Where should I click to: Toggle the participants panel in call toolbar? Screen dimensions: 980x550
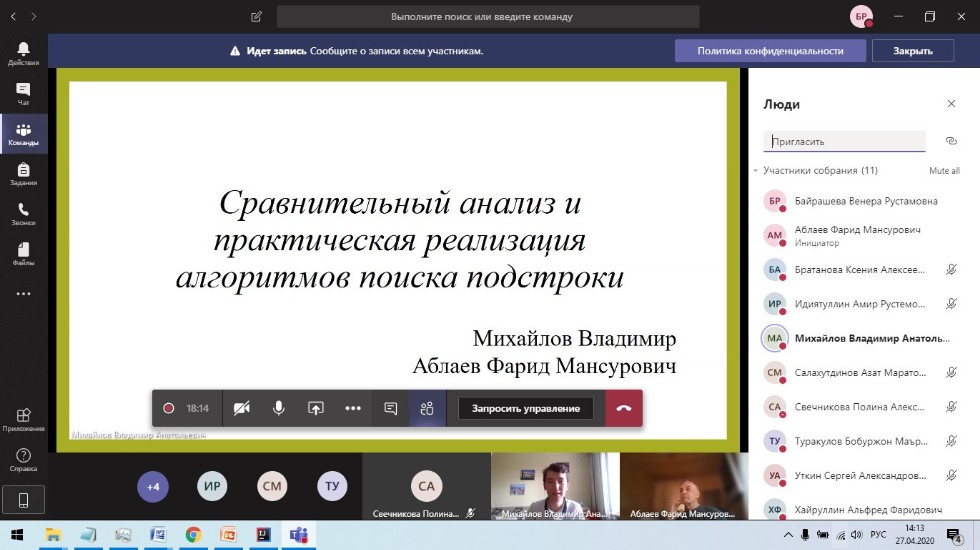(427, 408)
